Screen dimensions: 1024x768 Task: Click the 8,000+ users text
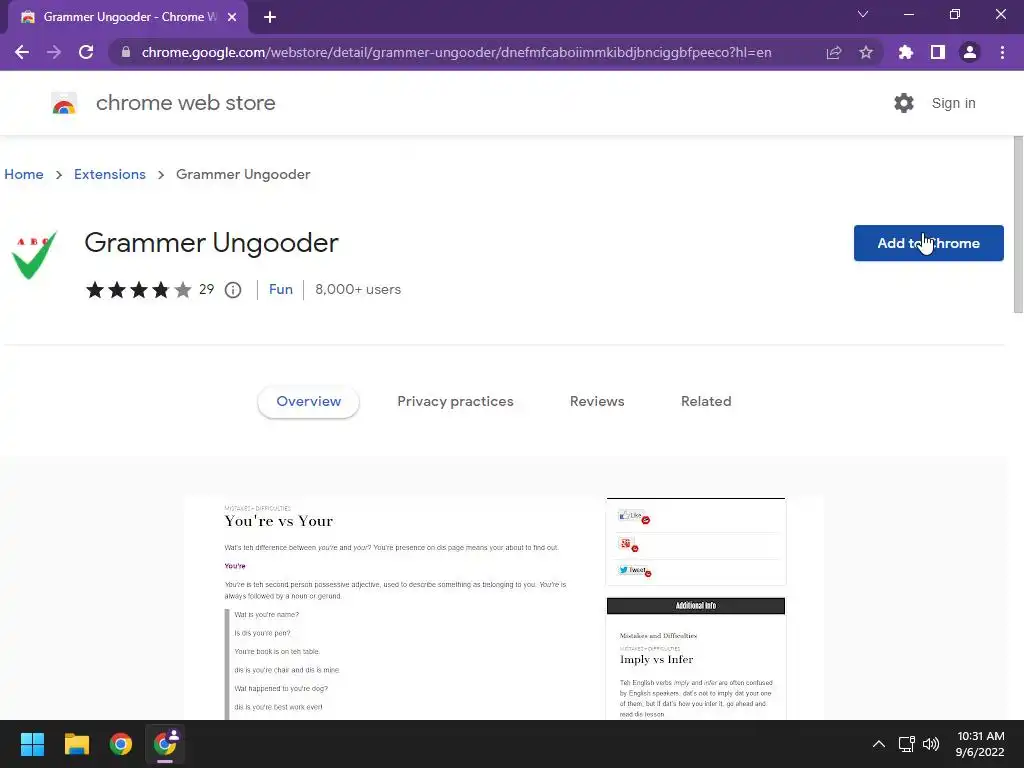coord(358,289)
